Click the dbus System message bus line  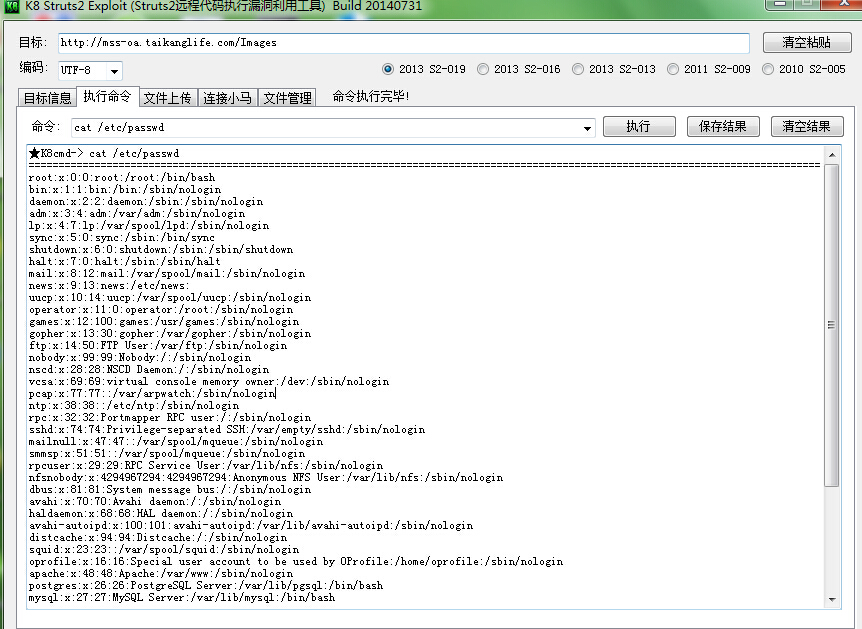point(170,490)
